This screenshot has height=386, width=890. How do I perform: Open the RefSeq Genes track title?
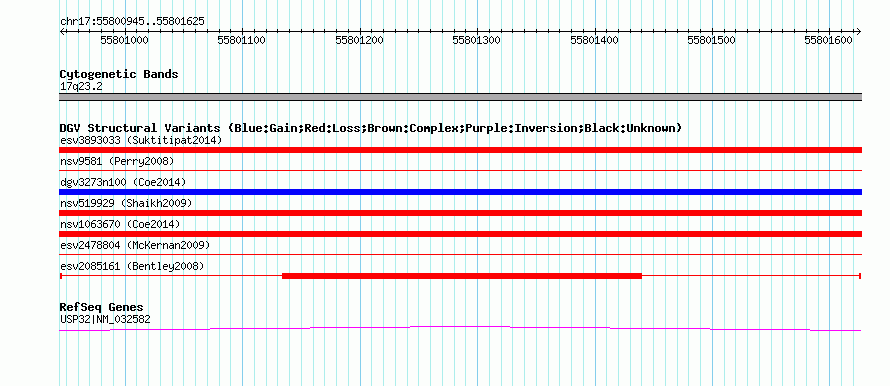101,307
